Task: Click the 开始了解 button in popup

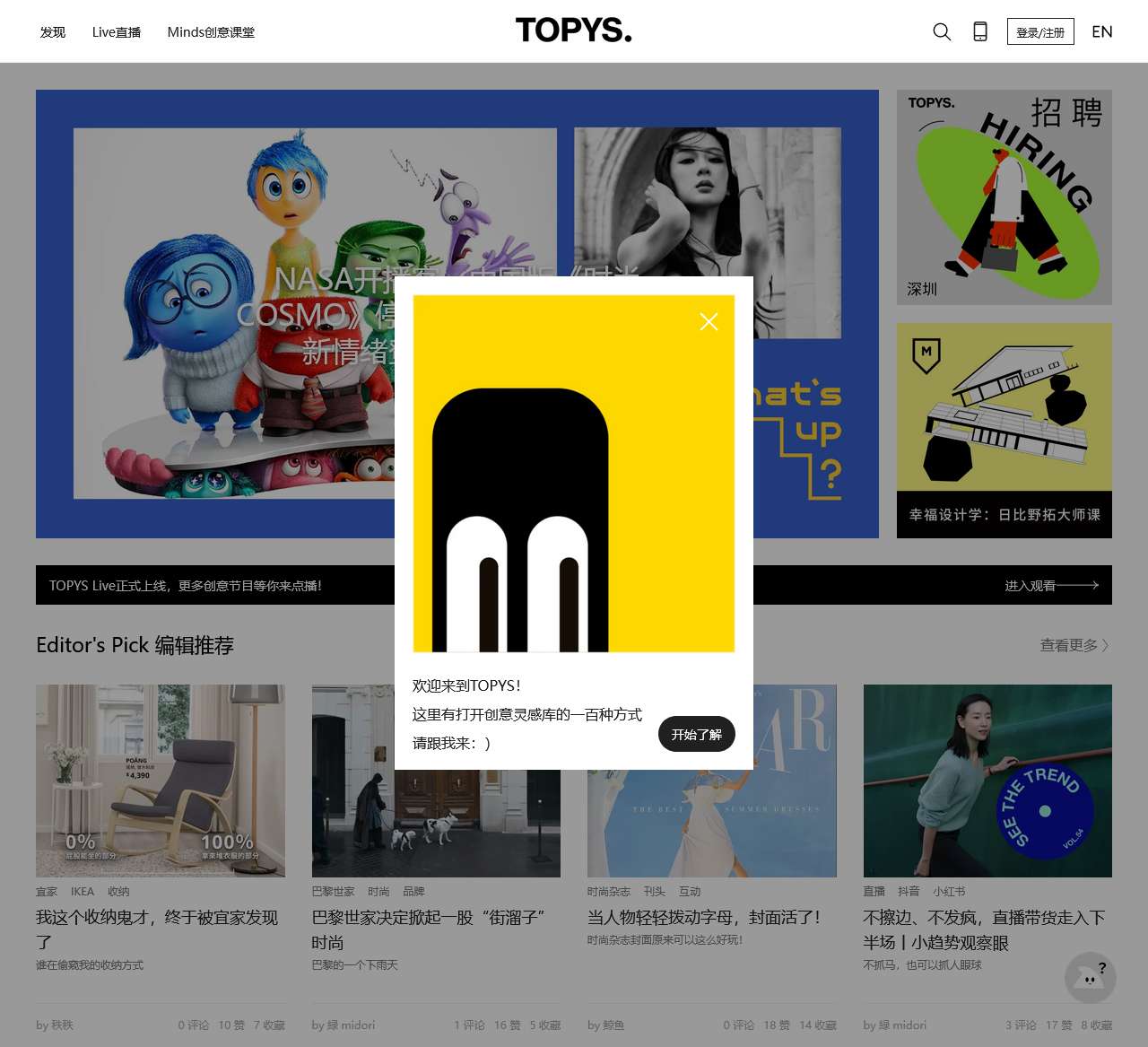Action: (x=697, y=734)
